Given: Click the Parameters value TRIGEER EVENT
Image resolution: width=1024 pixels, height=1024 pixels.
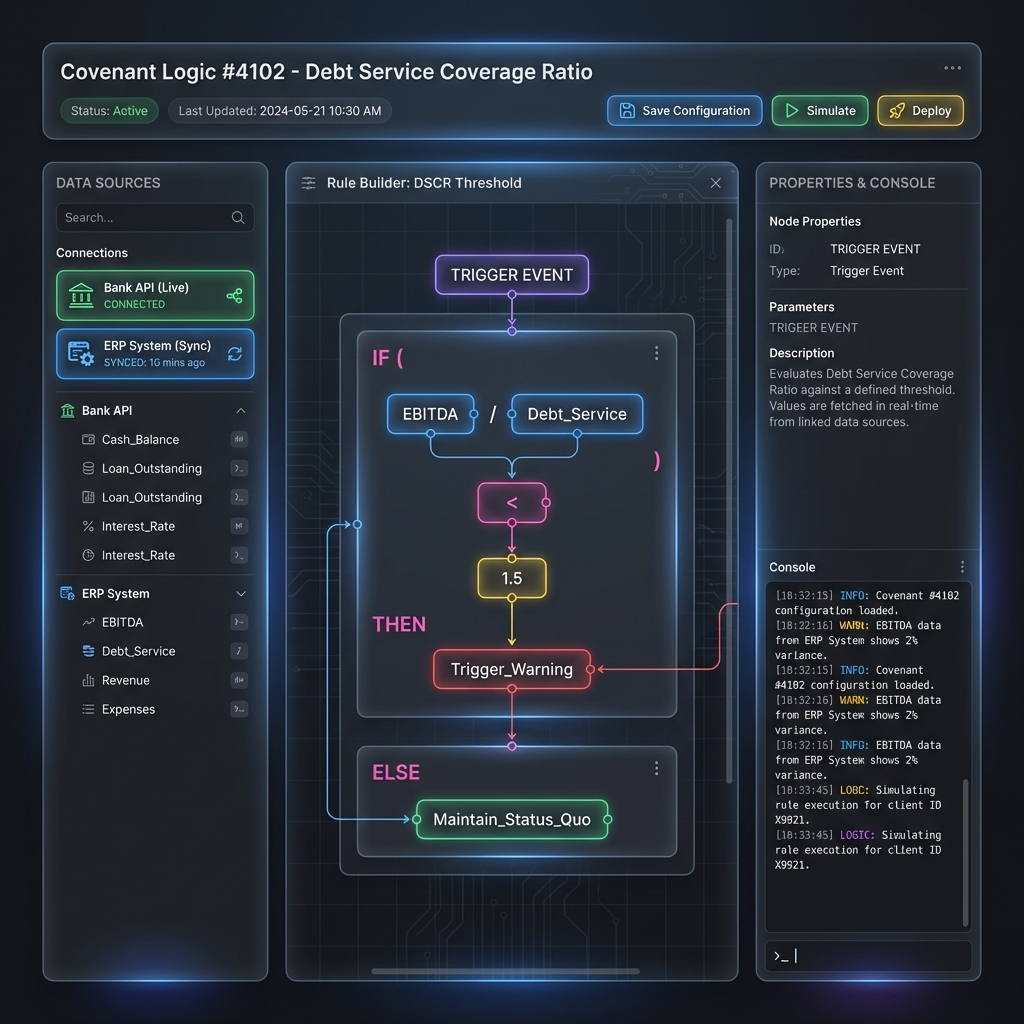Looking at the screenshot, I should point(813,328).
